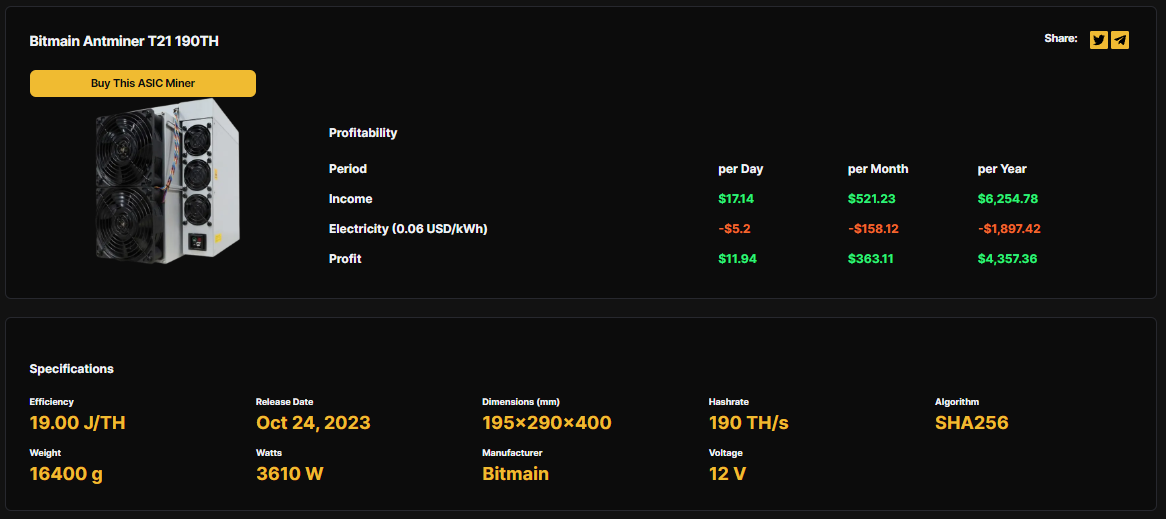Click power value 3610 W
1166x519 pixels.
290,474
